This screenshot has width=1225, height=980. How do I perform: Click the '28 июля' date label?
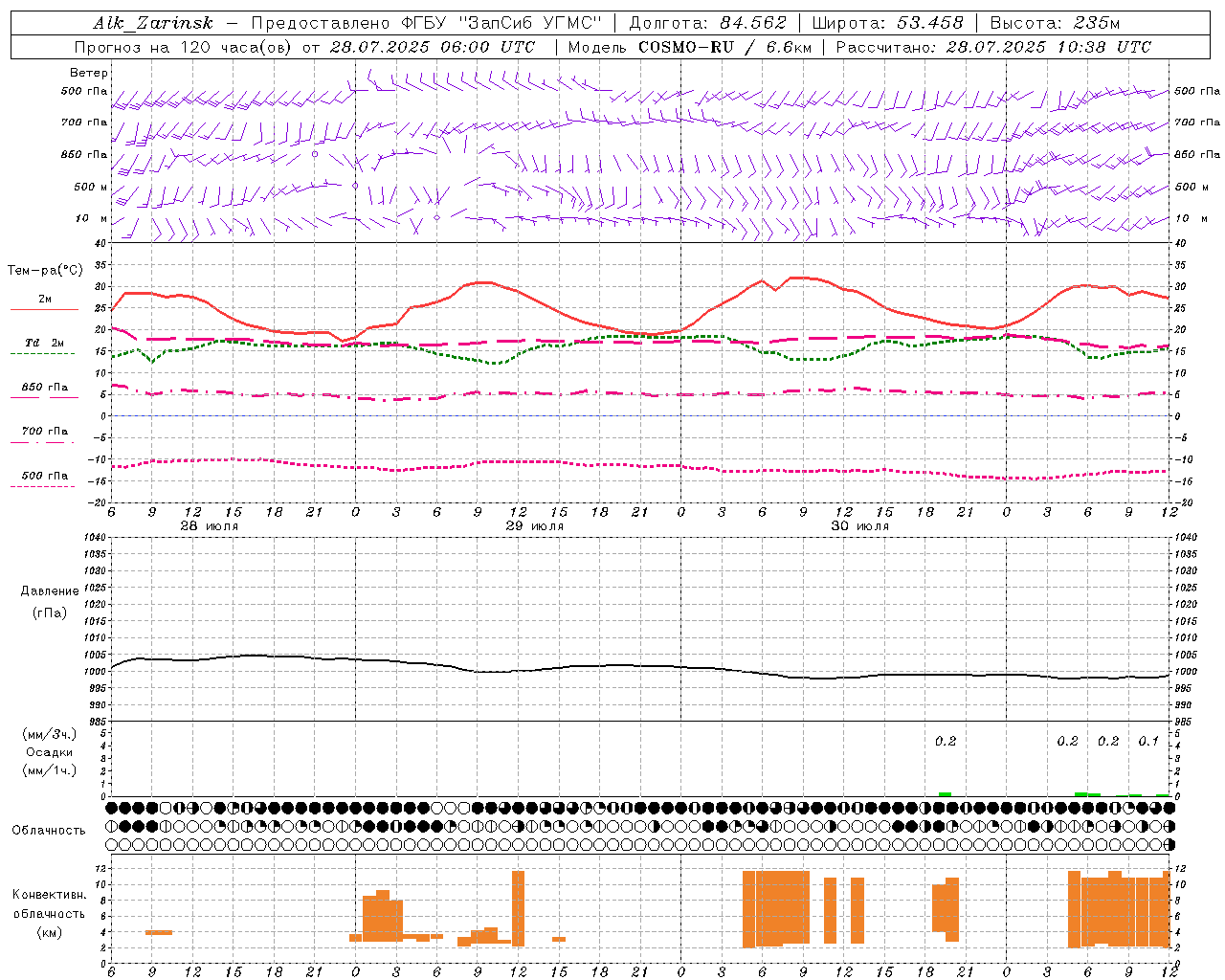click(210, 525)
